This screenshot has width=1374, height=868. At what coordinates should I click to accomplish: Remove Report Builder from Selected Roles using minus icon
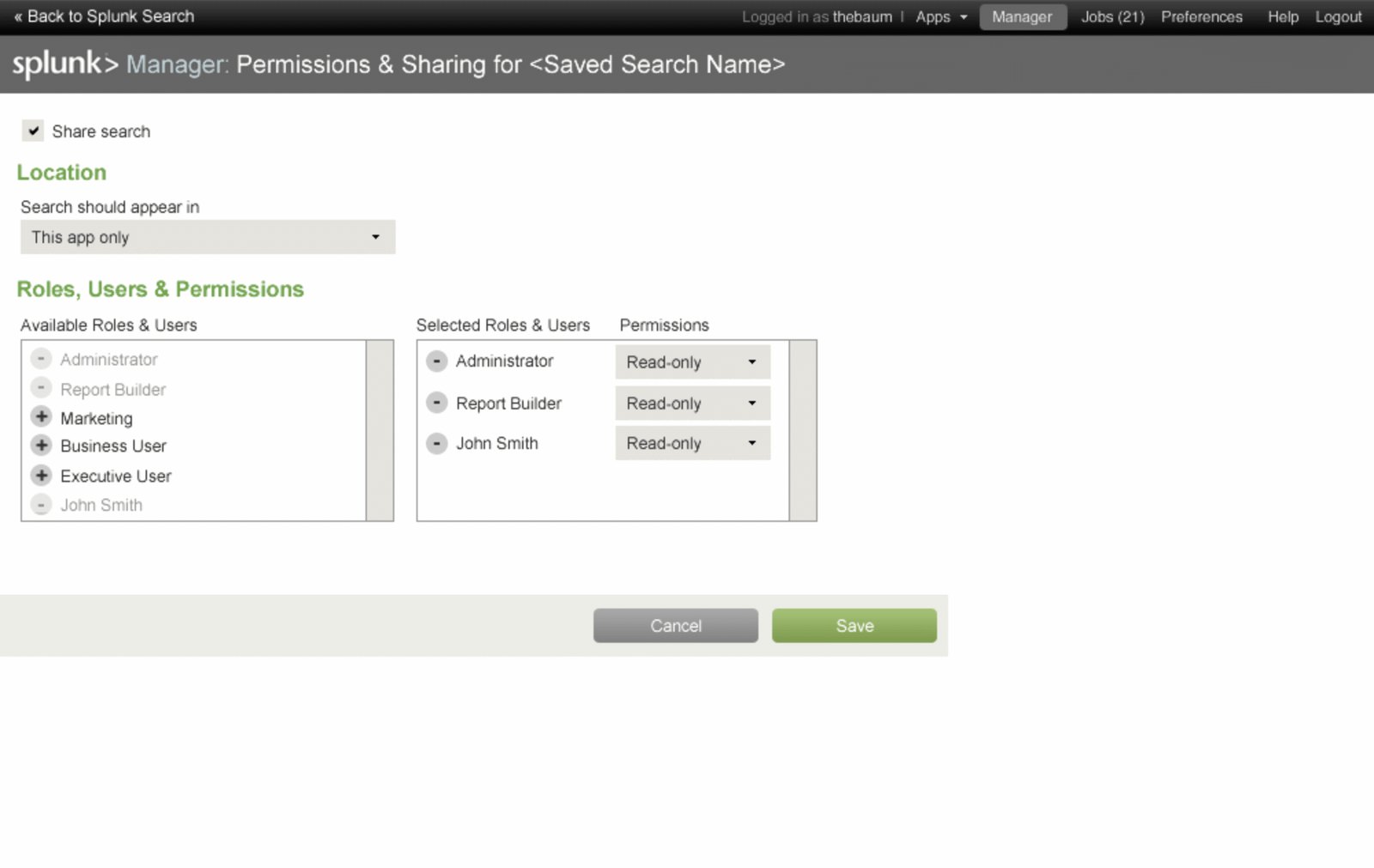[x=437, y=403]
